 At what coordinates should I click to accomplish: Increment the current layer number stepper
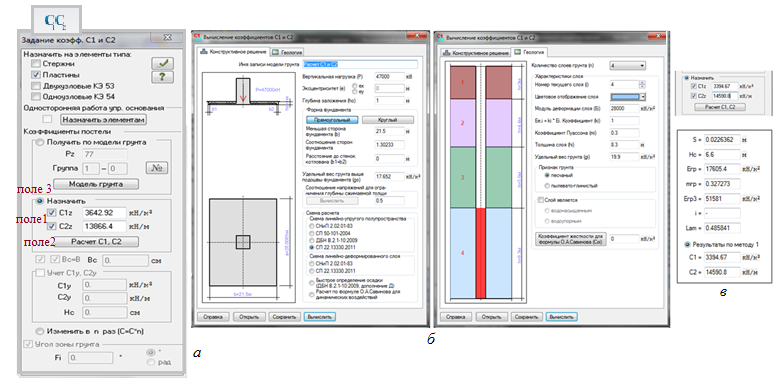click(642, 83)
